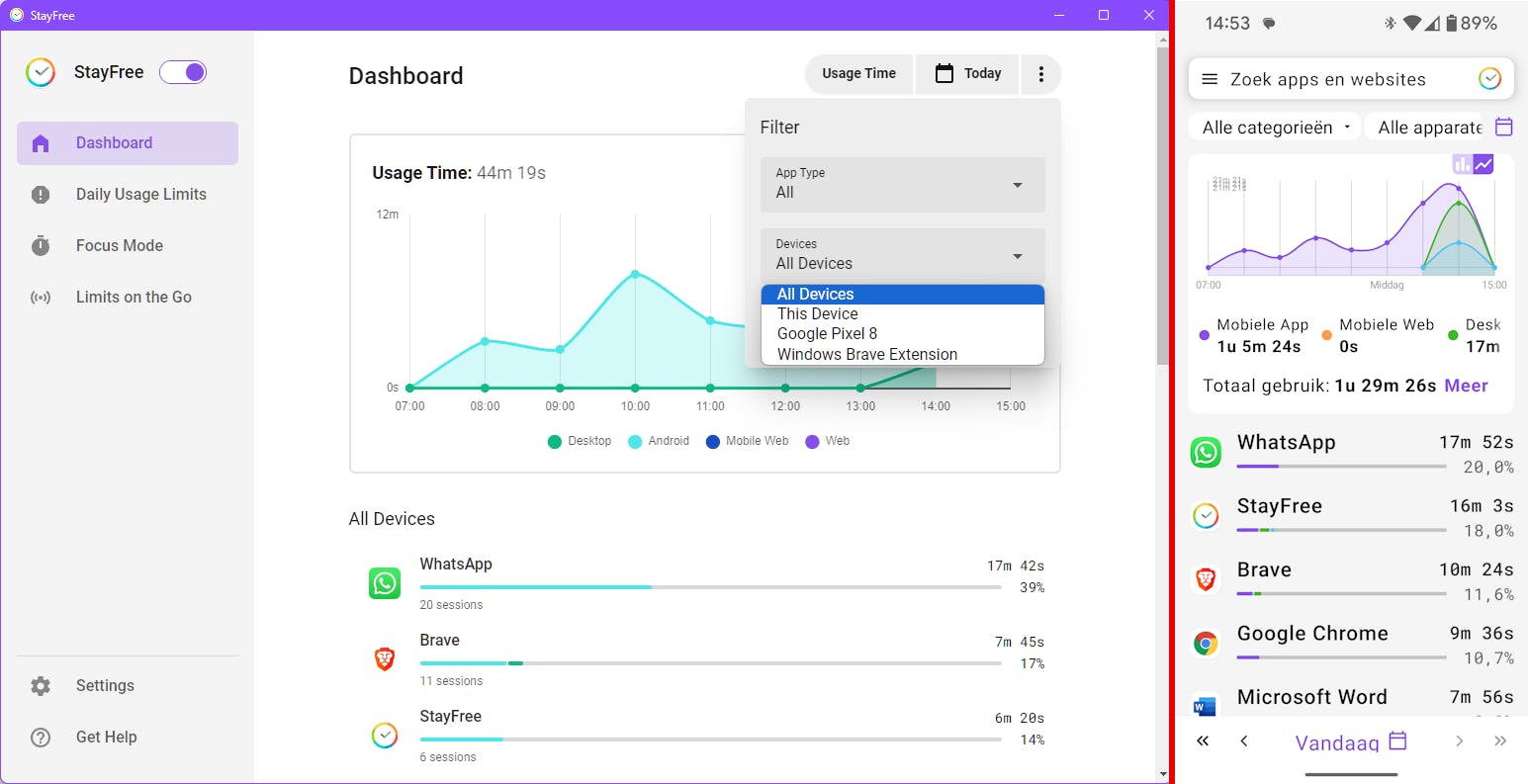Click the '20 sessions' text under WhatsApp
The width and height of the screenshot is (1528, 784).
pyautogui.click(x=451, y=605)
